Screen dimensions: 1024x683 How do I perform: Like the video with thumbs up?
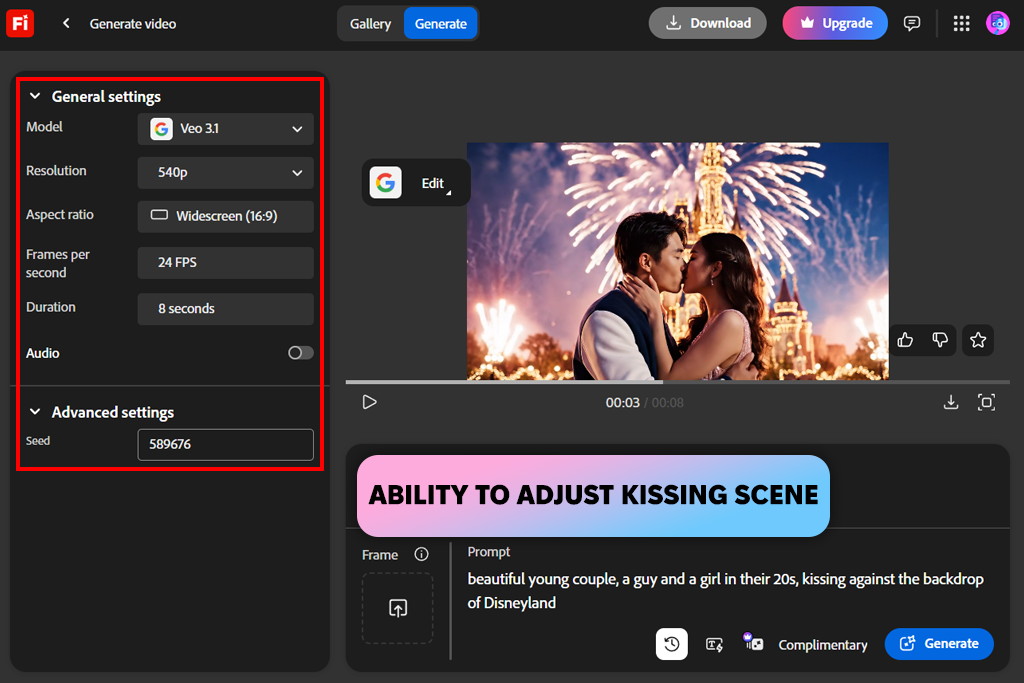(905, 340)
